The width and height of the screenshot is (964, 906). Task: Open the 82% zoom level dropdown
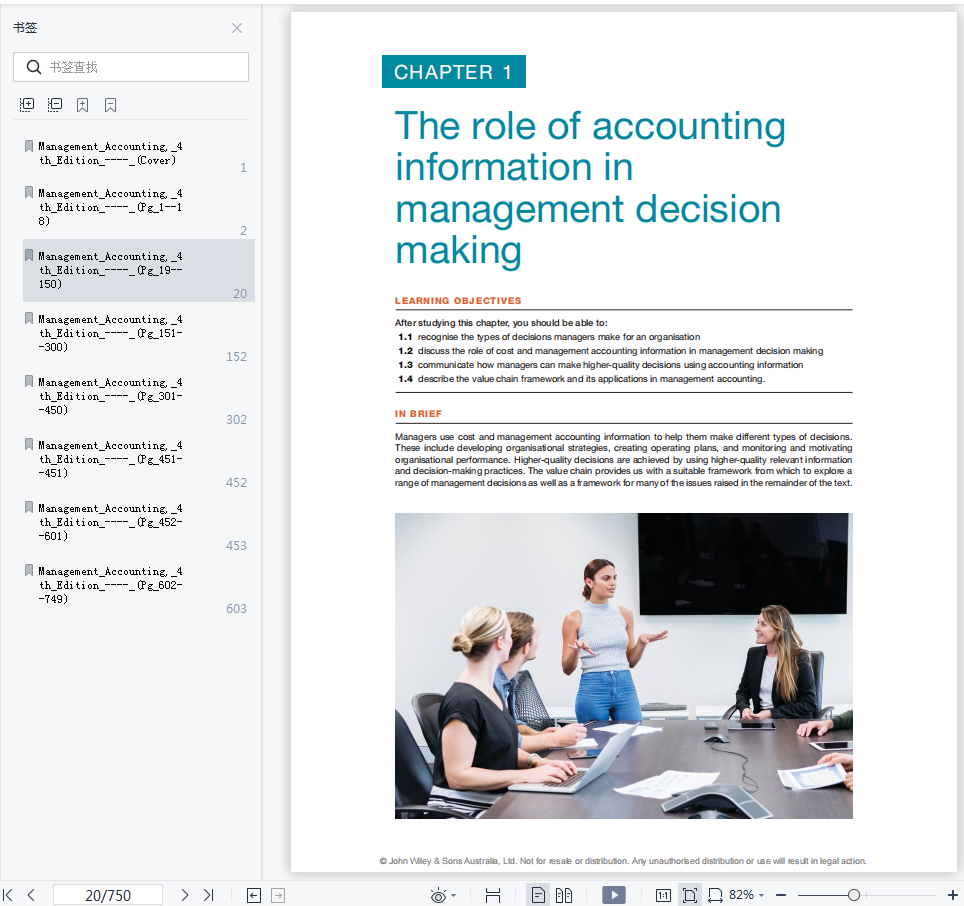click(747, 895)
